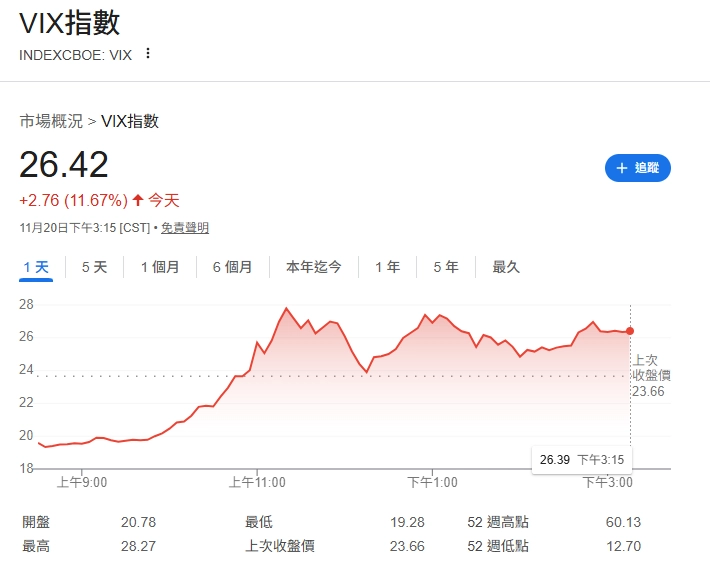Viewport: 710px width, 572px height.
Task: Click the 上午11:00 axis label
Action: (257, 482)
